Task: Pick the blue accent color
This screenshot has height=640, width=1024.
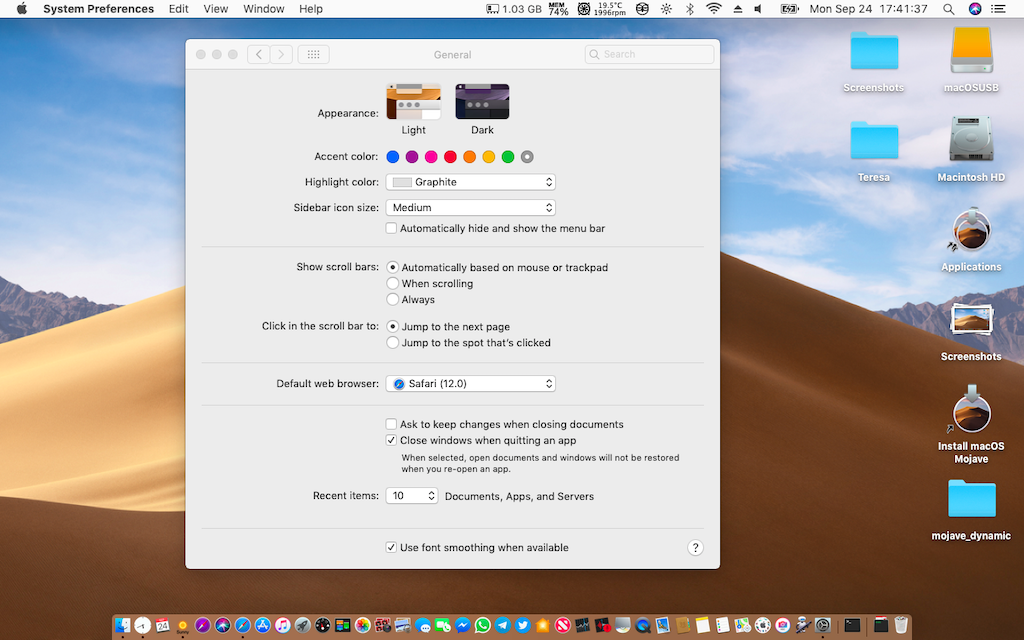Action: [392, 157]
